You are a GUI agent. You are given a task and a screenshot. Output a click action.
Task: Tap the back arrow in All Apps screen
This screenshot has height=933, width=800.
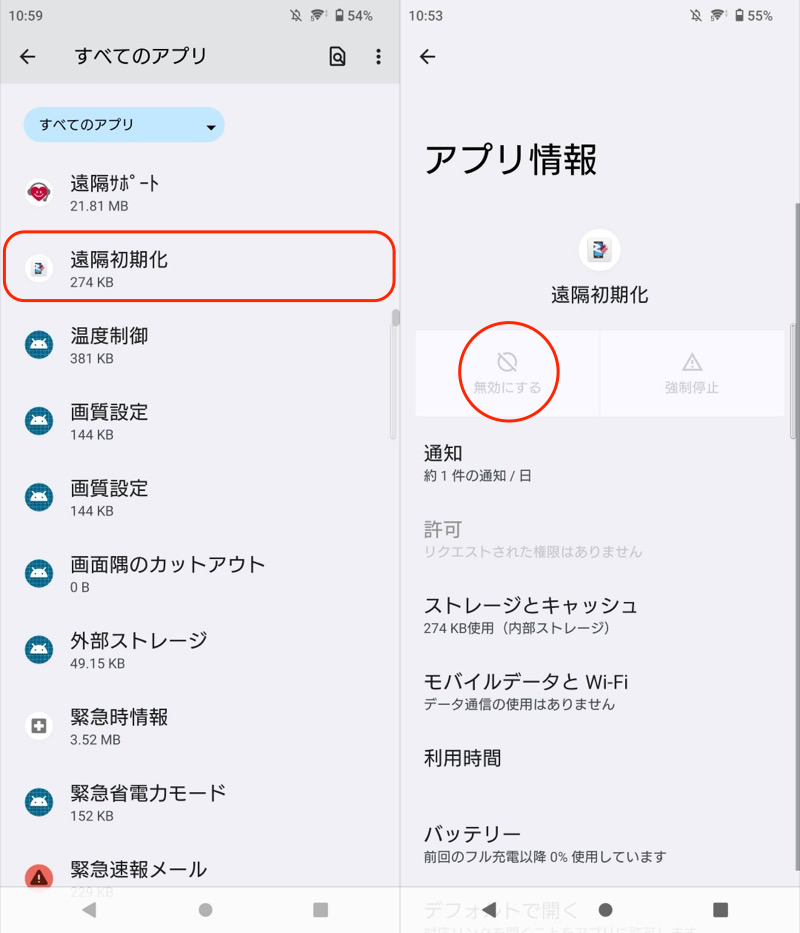point(27,57)
